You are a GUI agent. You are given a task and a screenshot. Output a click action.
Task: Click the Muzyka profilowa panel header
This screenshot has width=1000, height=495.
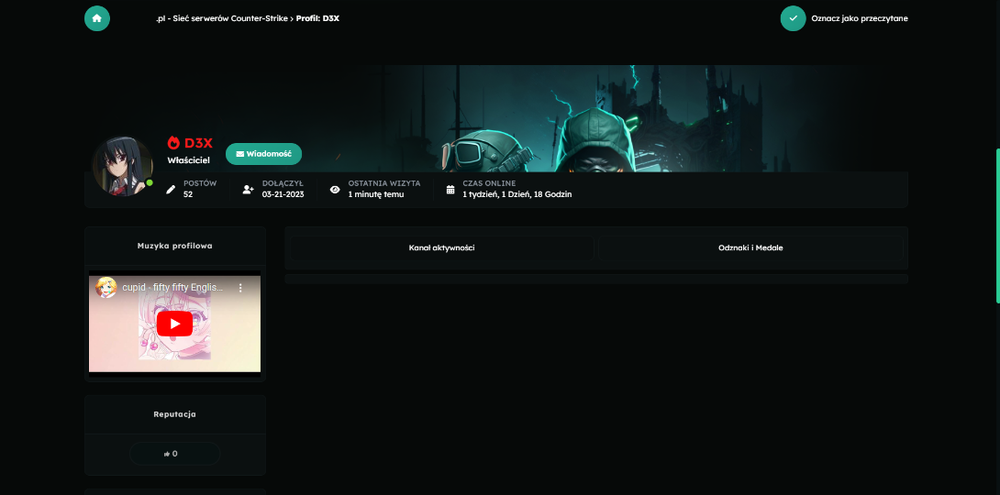(x=175, y=246)
